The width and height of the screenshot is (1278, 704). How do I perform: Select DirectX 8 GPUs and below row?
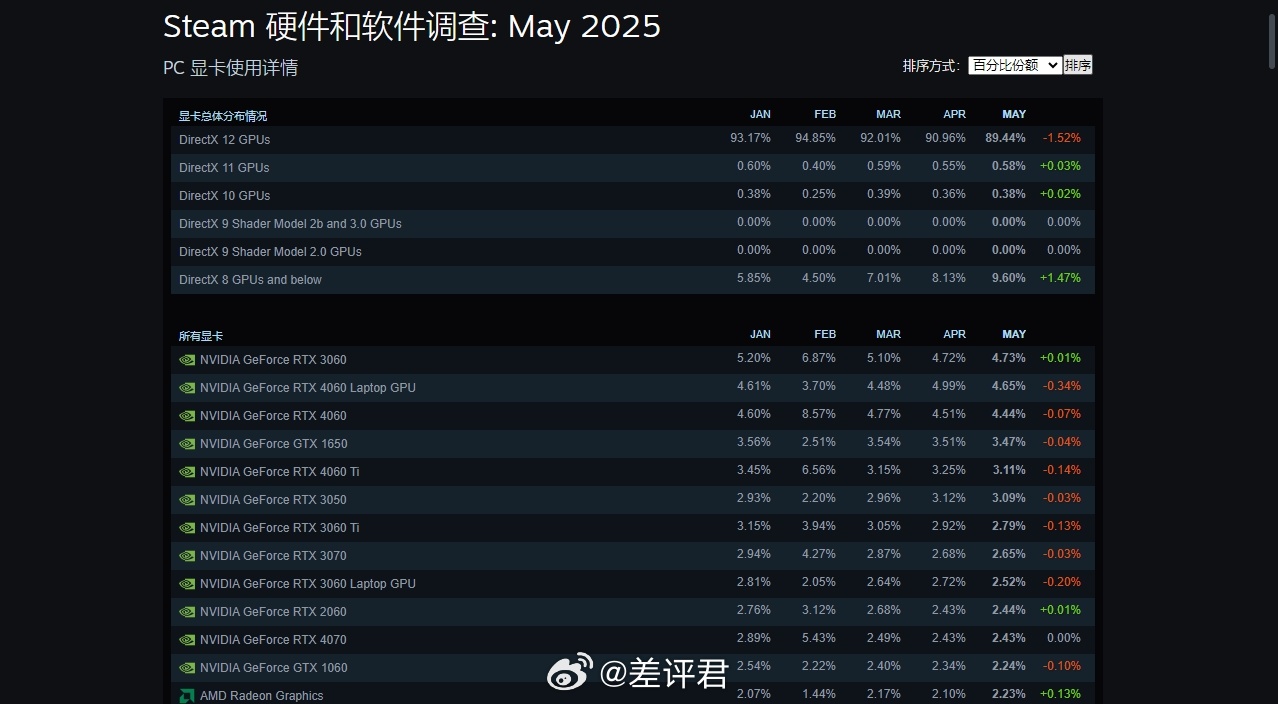tap(632, 280)
